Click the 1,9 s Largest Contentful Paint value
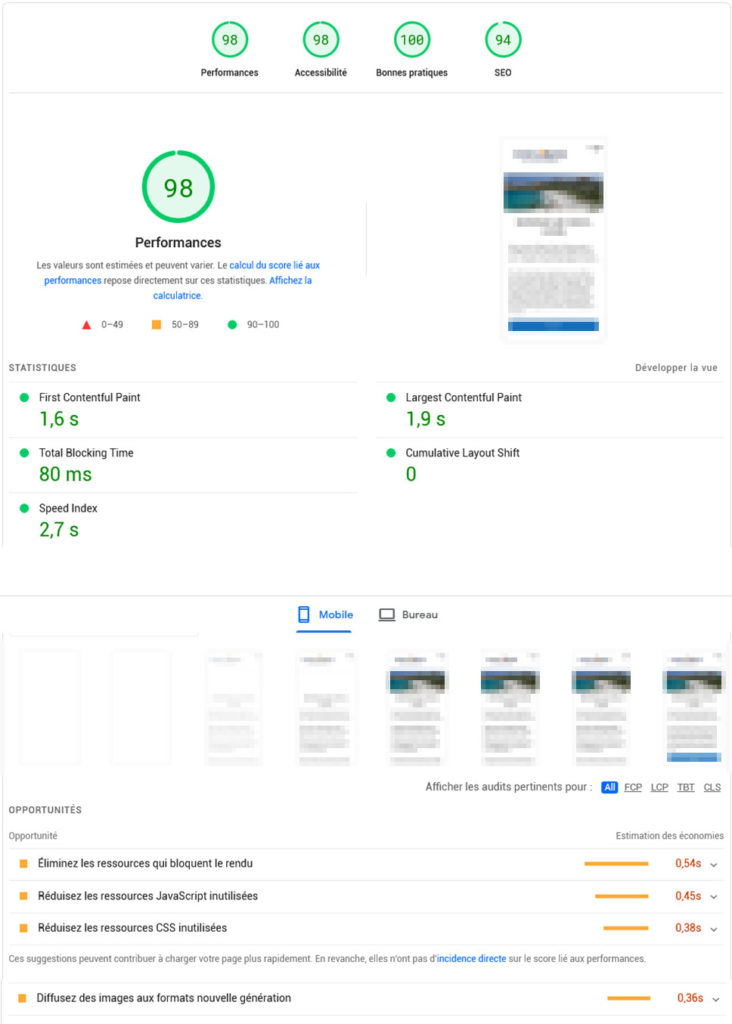The image size is (732, 1024). (x=426, y=419)
